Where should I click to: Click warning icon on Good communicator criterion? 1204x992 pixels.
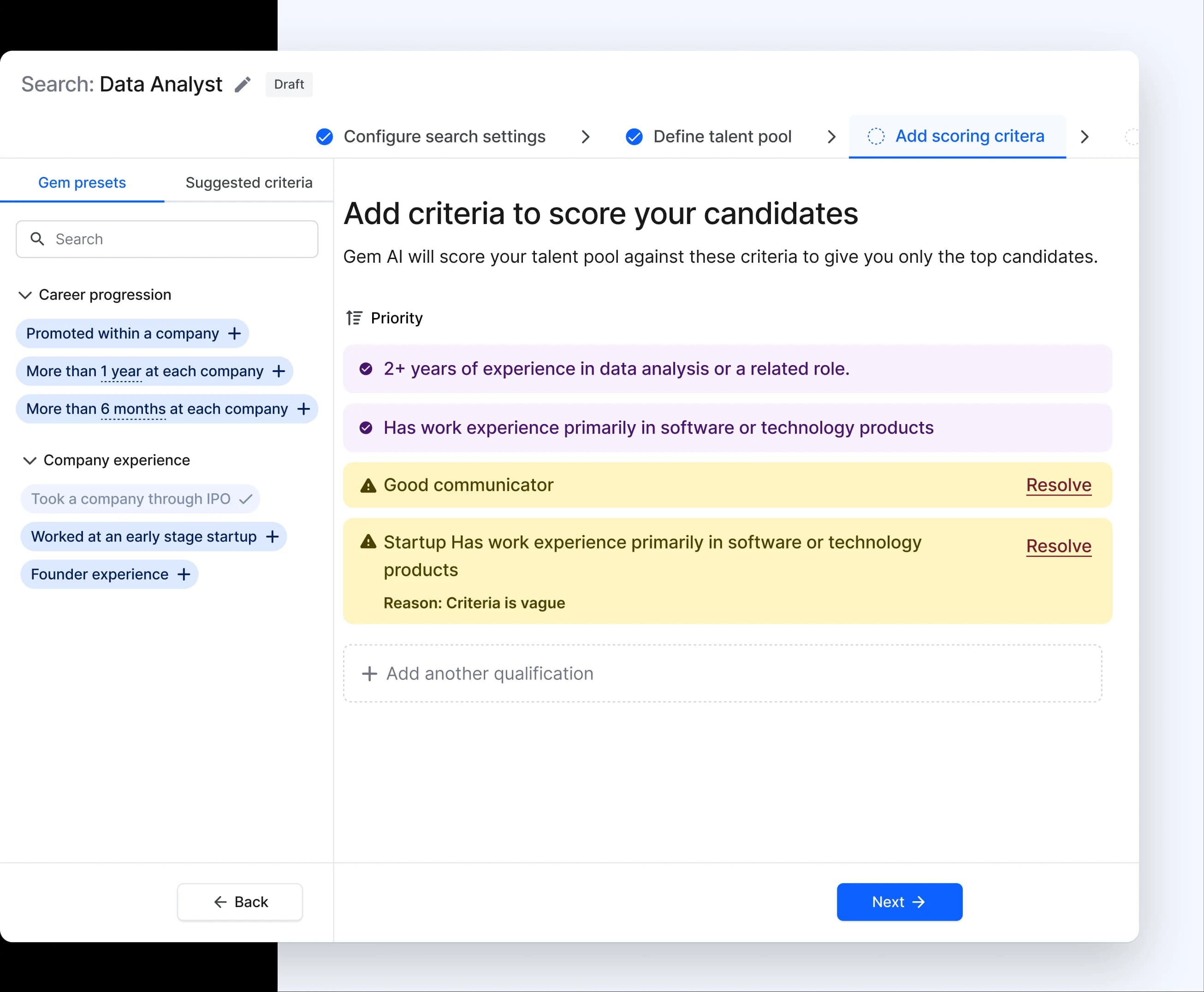coord(368,485)
